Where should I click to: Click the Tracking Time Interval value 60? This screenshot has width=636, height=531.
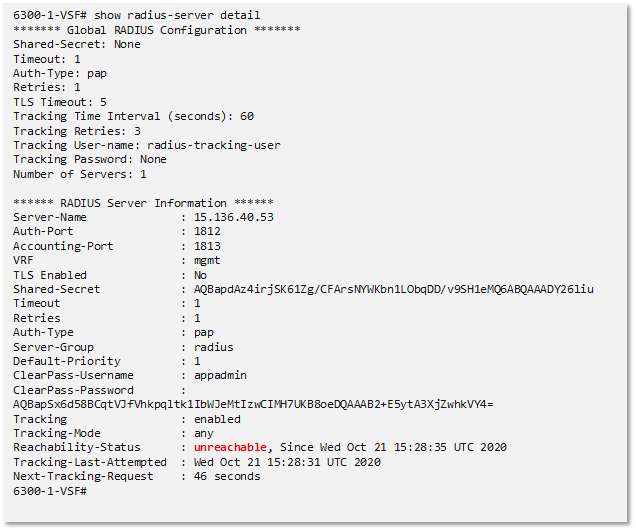(x=247, y=116)
